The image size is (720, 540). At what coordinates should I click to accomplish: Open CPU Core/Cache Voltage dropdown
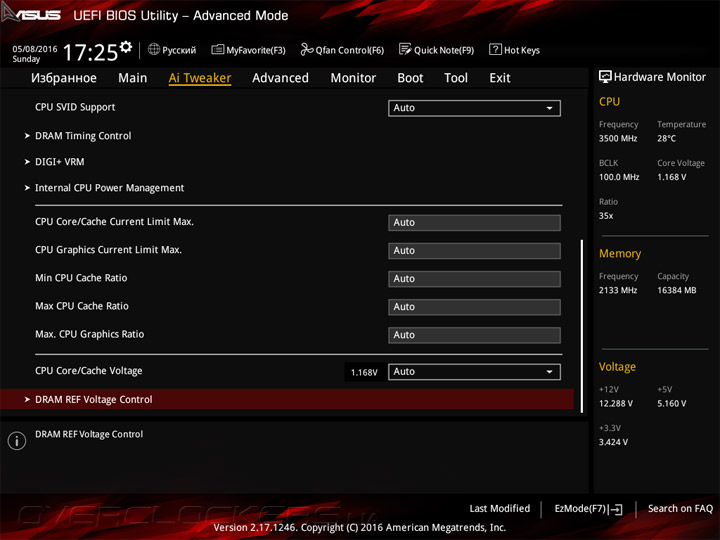coord(474,372)
